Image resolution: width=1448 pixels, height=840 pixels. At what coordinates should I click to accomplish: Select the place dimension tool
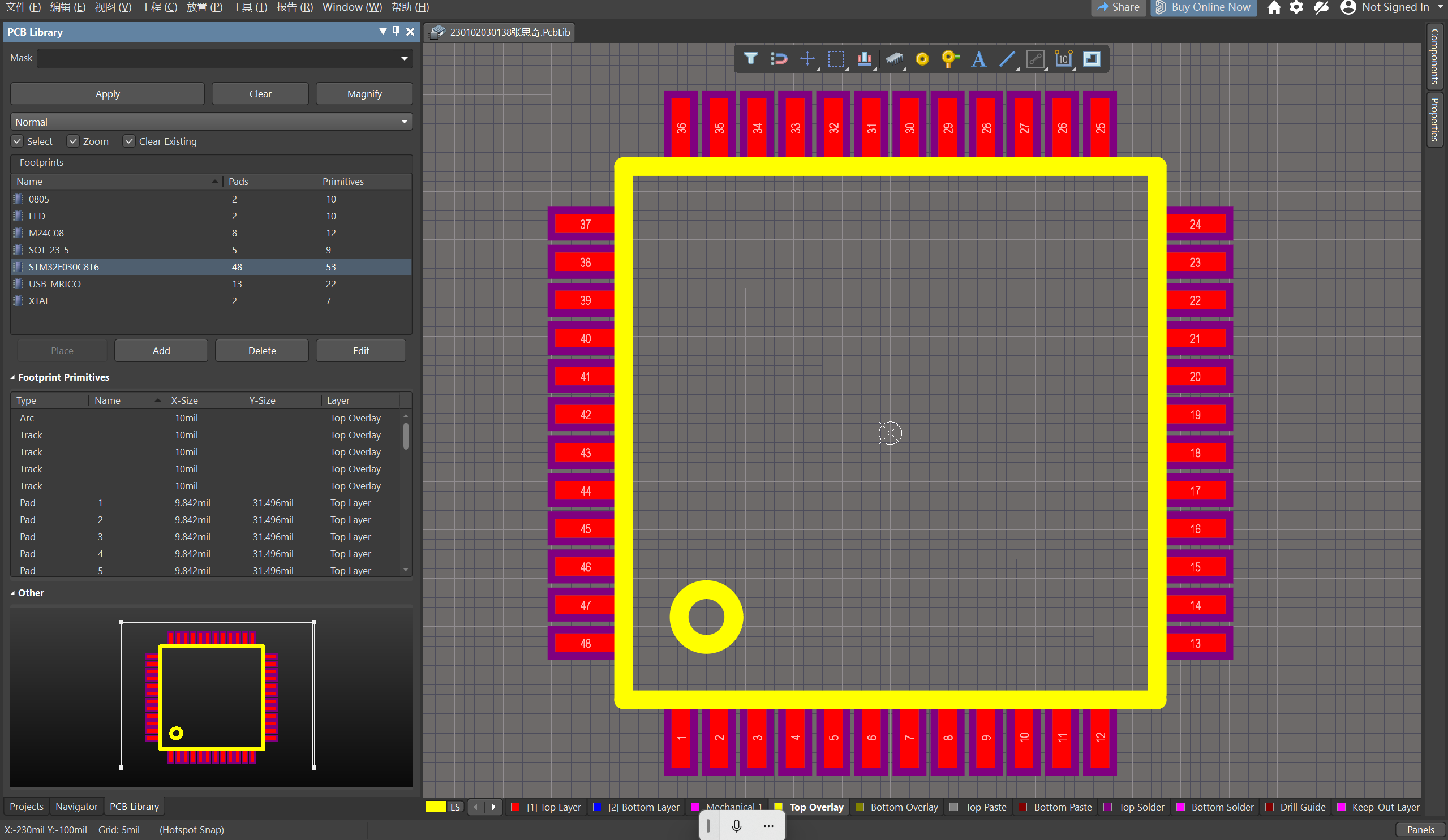click(1063, 59)
